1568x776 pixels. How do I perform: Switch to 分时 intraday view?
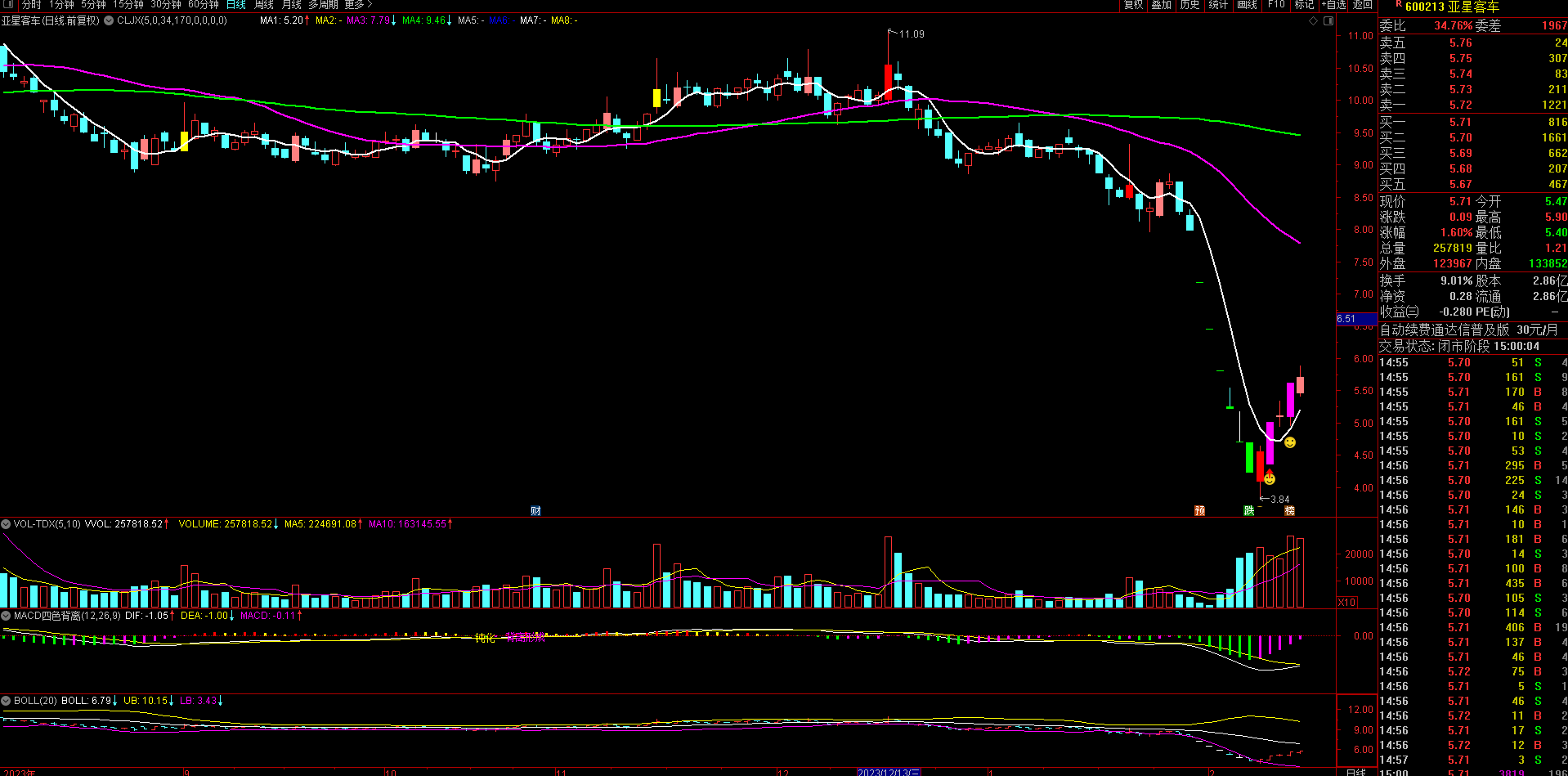[31, 5]
